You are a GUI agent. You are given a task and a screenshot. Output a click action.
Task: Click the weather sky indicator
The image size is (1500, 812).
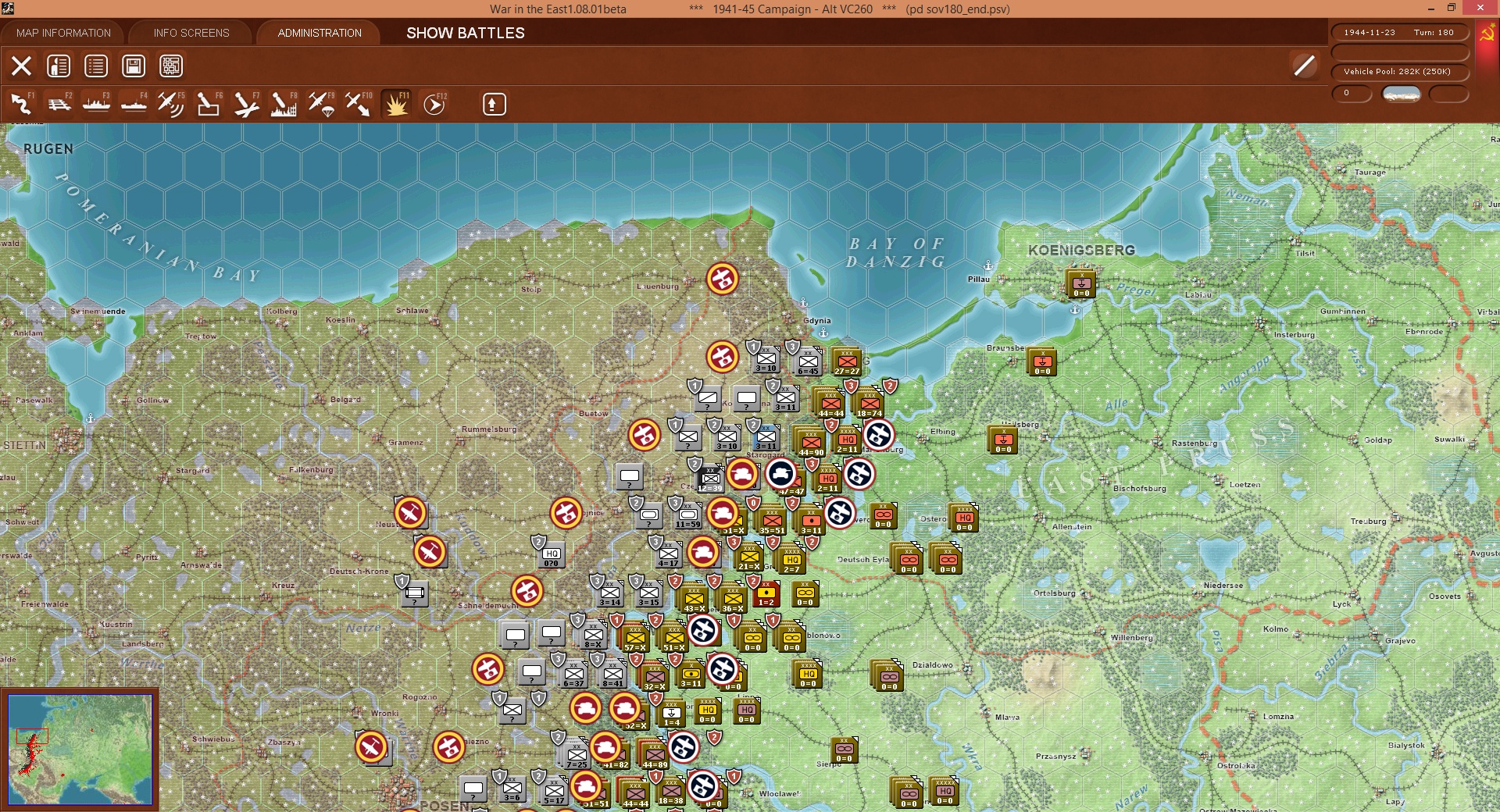coord(1402,94)
